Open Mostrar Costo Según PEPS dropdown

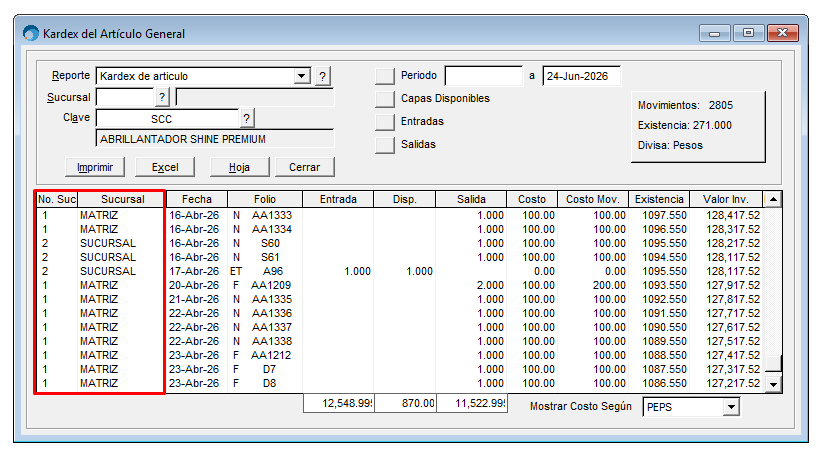(x=731, y=407)
